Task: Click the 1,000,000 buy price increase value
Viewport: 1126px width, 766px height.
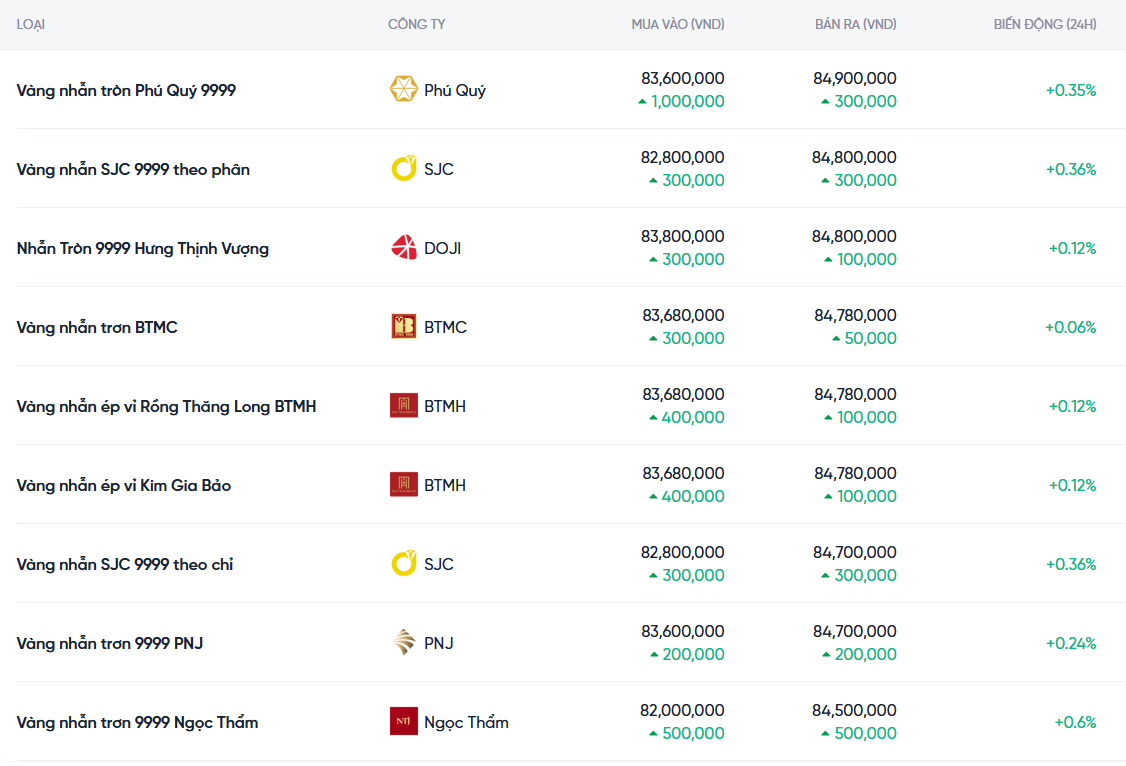Action: tap(688, 101)
